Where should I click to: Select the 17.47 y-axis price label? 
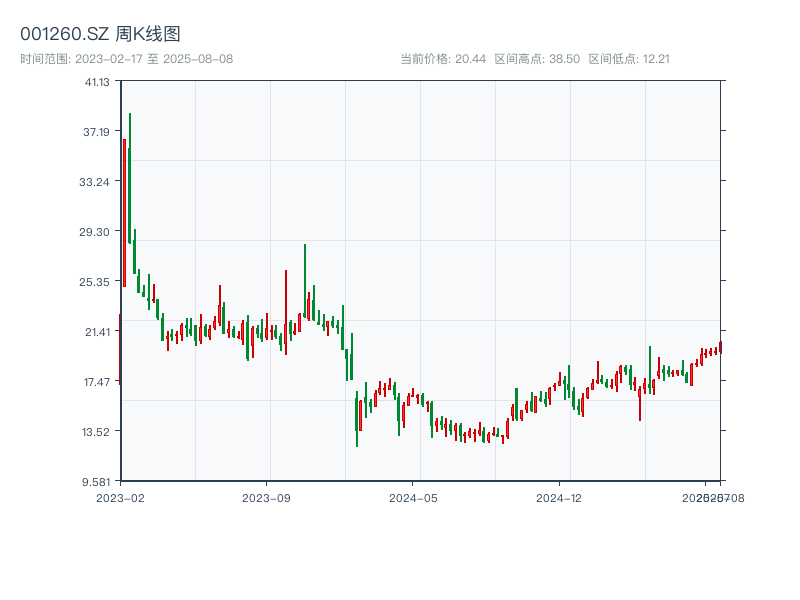97,382
